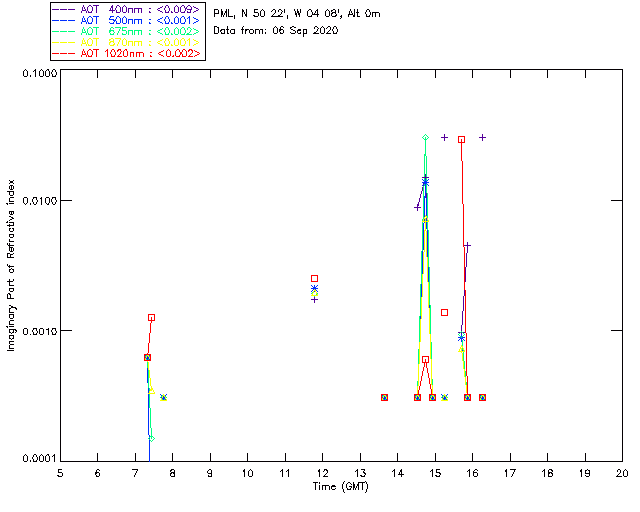Screen dimensions: 640x512
Task: Click the x-axis tick label 20
Action: tap(622, 473)
